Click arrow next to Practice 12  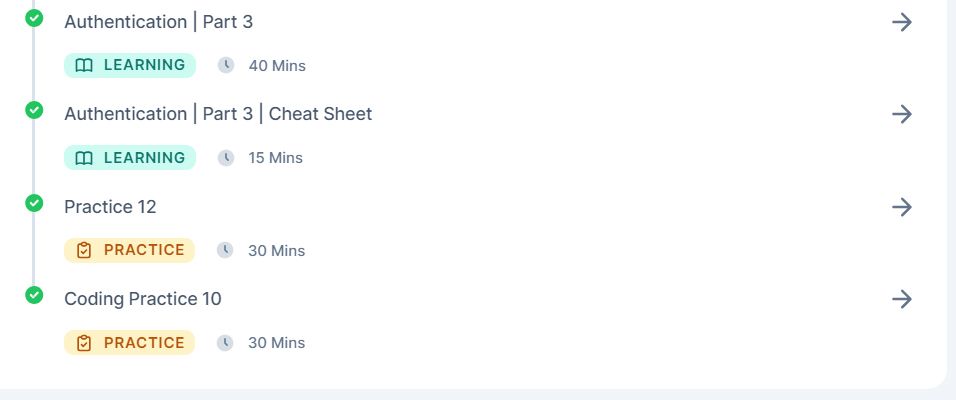[x=902, y=207]
